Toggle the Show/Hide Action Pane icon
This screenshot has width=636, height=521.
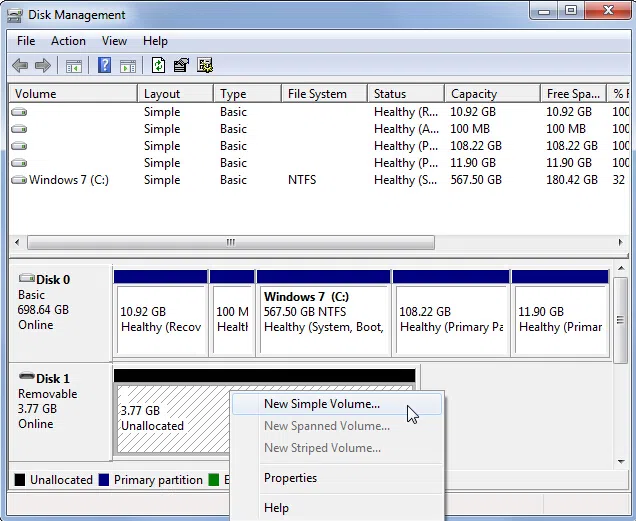(128, 66)
